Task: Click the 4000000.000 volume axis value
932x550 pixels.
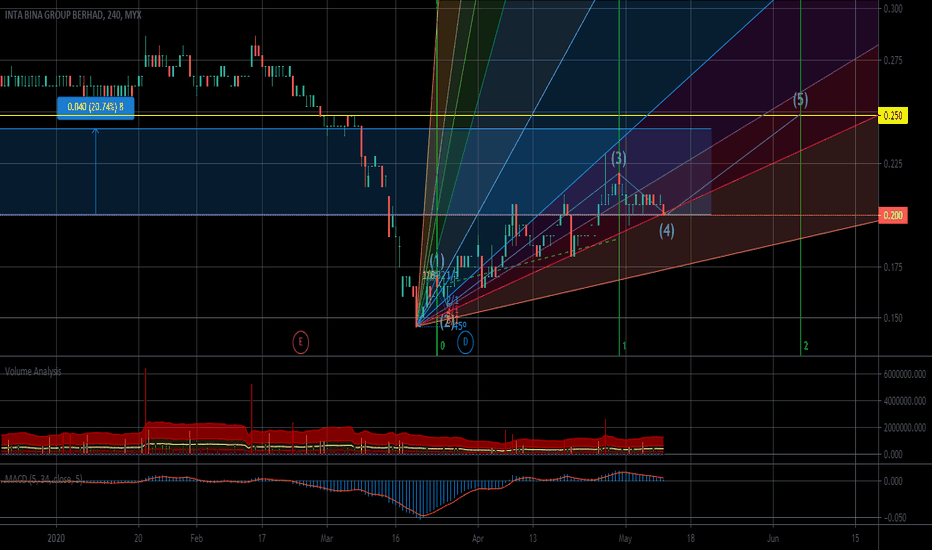Action: point(904,401)
